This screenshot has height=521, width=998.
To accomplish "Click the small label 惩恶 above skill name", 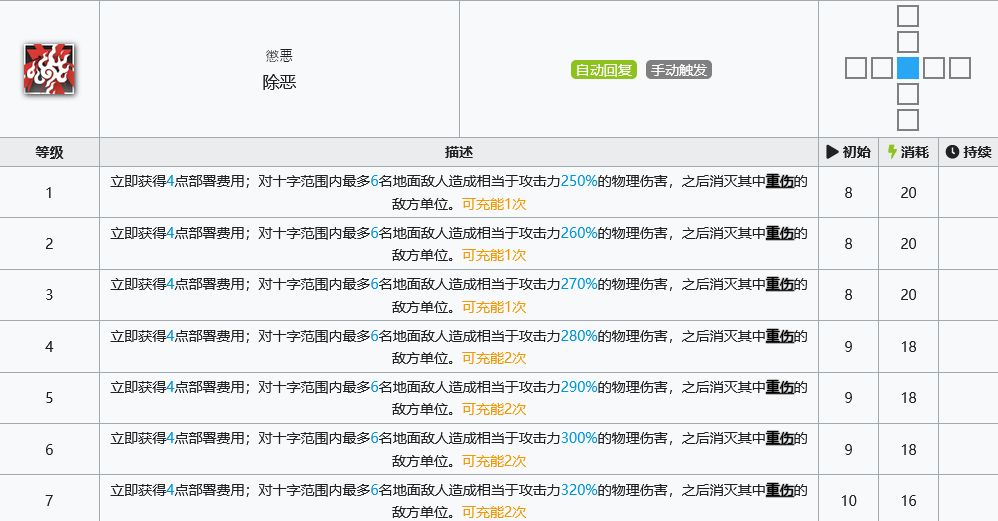I will pyautogui.click(x=279, y=56).
